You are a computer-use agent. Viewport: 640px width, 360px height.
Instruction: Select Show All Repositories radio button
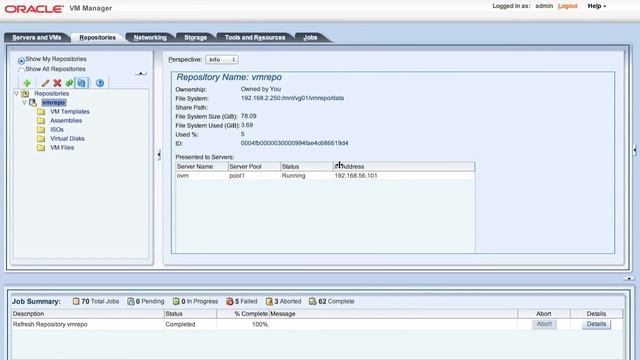tap(21, 70)
